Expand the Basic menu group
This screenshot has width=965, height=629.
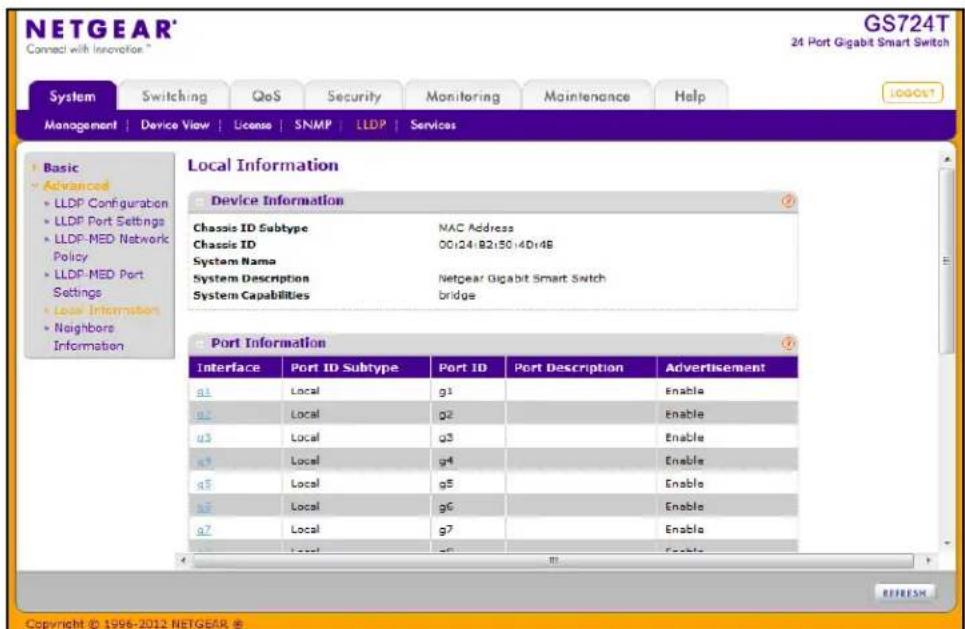click(x=60, y=167)
